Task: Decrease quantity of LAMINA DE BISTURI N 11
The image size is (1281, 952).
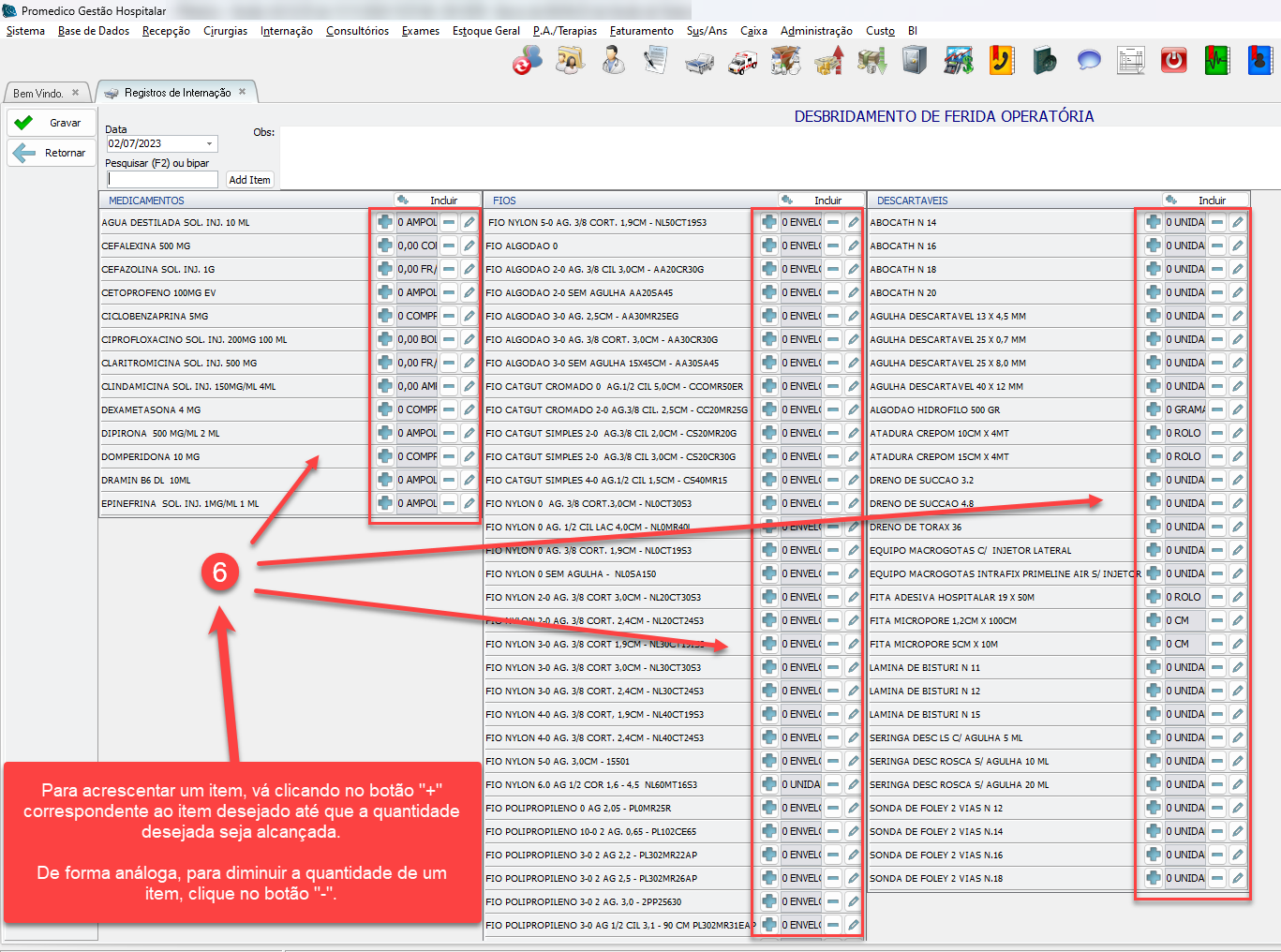Action: pos(1216,667)
